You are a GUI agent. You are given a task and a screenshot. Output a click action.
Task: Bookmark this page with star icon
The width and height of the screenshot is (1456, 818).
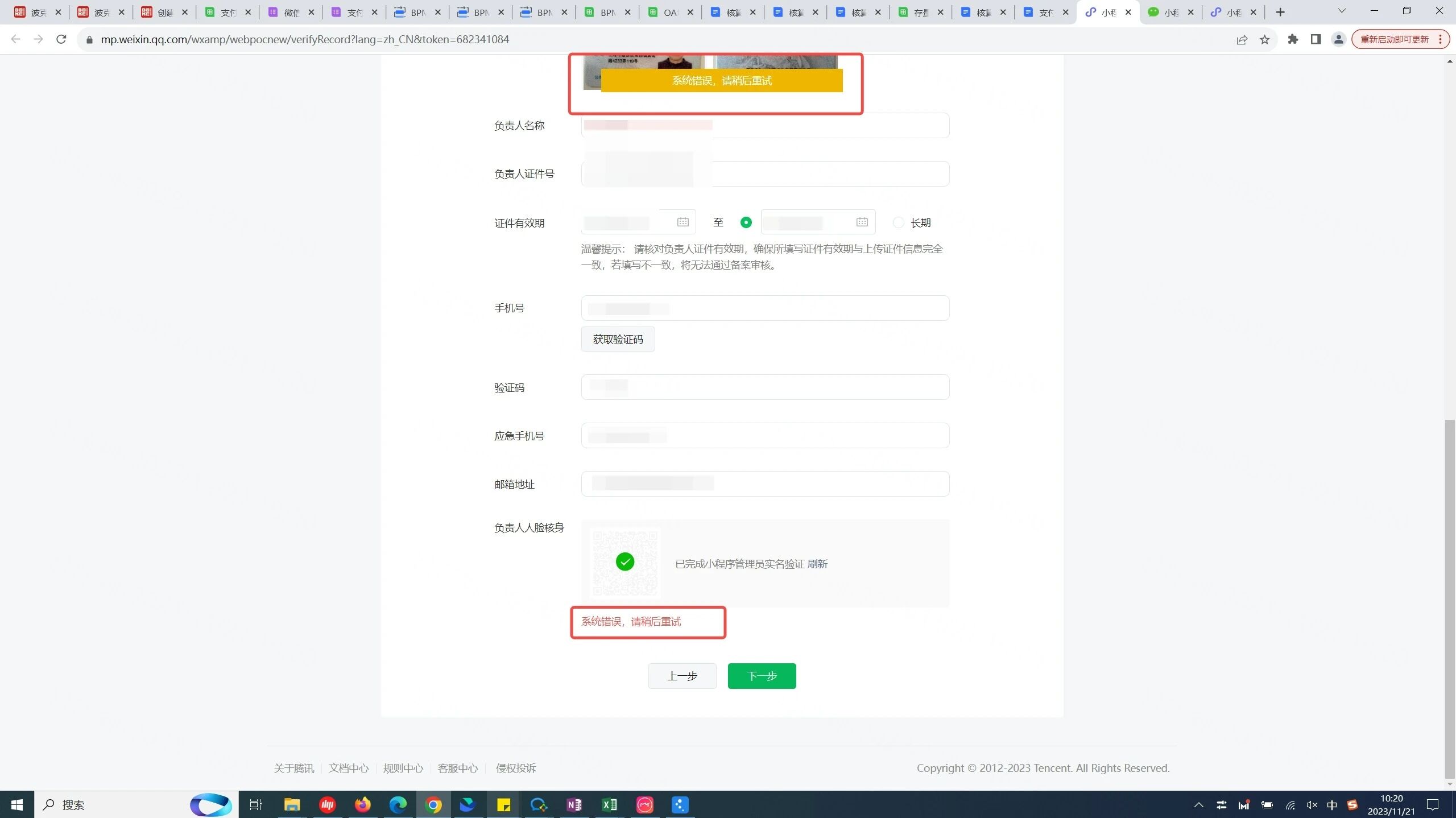(x=1264, y=39)
